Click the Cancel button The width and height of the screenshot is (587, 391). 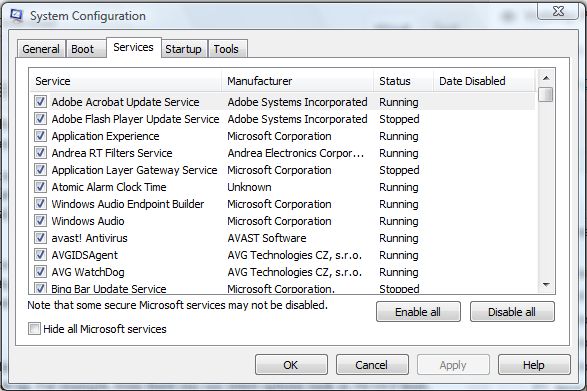click(372, 365)
